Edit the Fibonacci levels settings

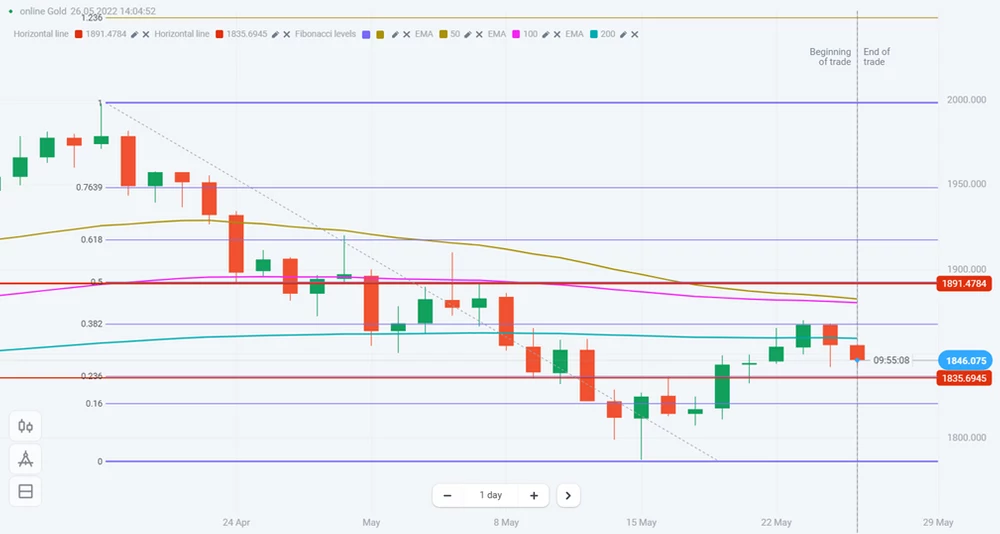(395, 34)
